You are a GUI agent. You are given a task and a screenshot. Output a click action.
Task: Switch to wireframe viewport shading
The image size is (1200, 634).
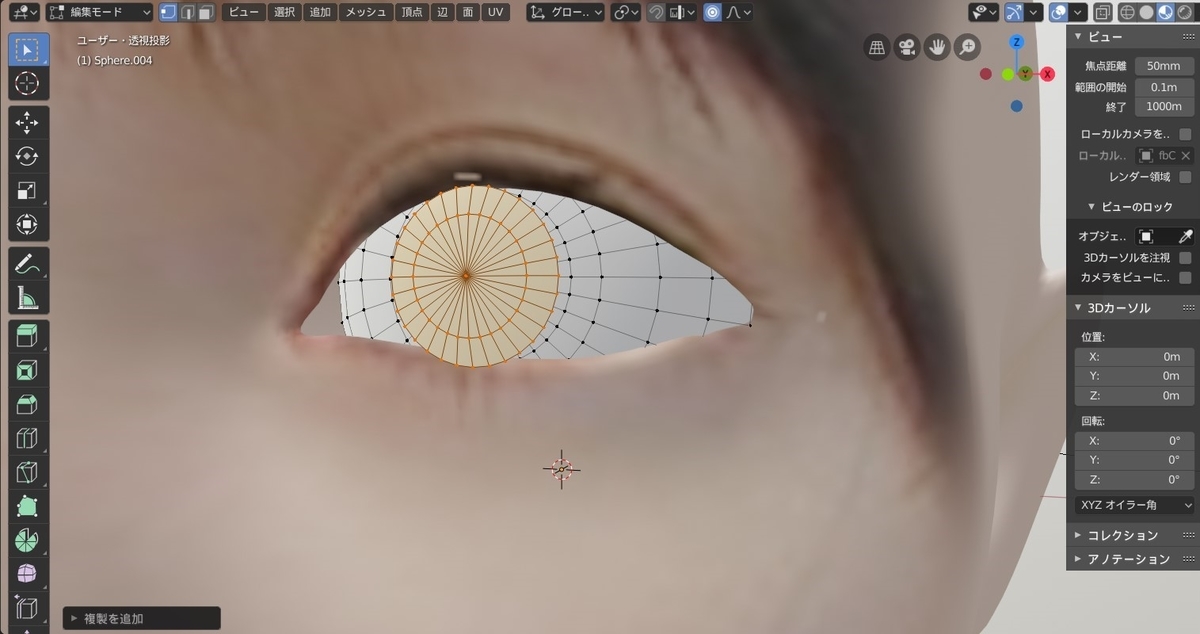click(1127, 13)
